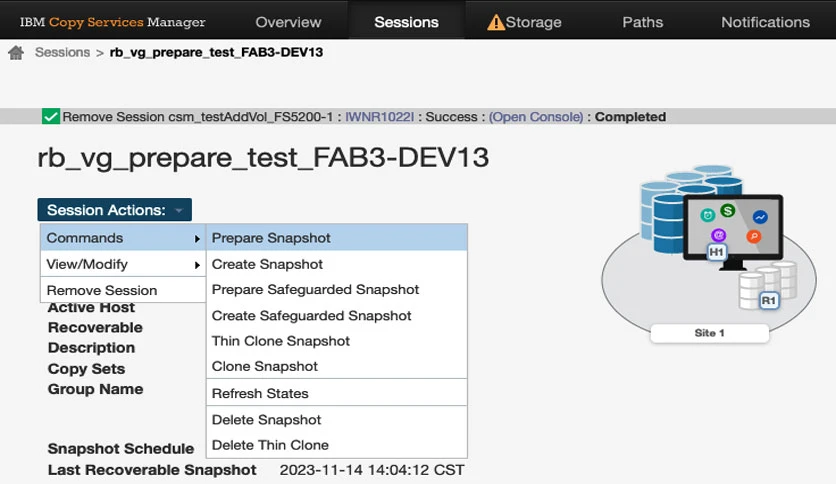Click the Group Name label
Screen dimensions: 836x484
click(x=95, y=389)
